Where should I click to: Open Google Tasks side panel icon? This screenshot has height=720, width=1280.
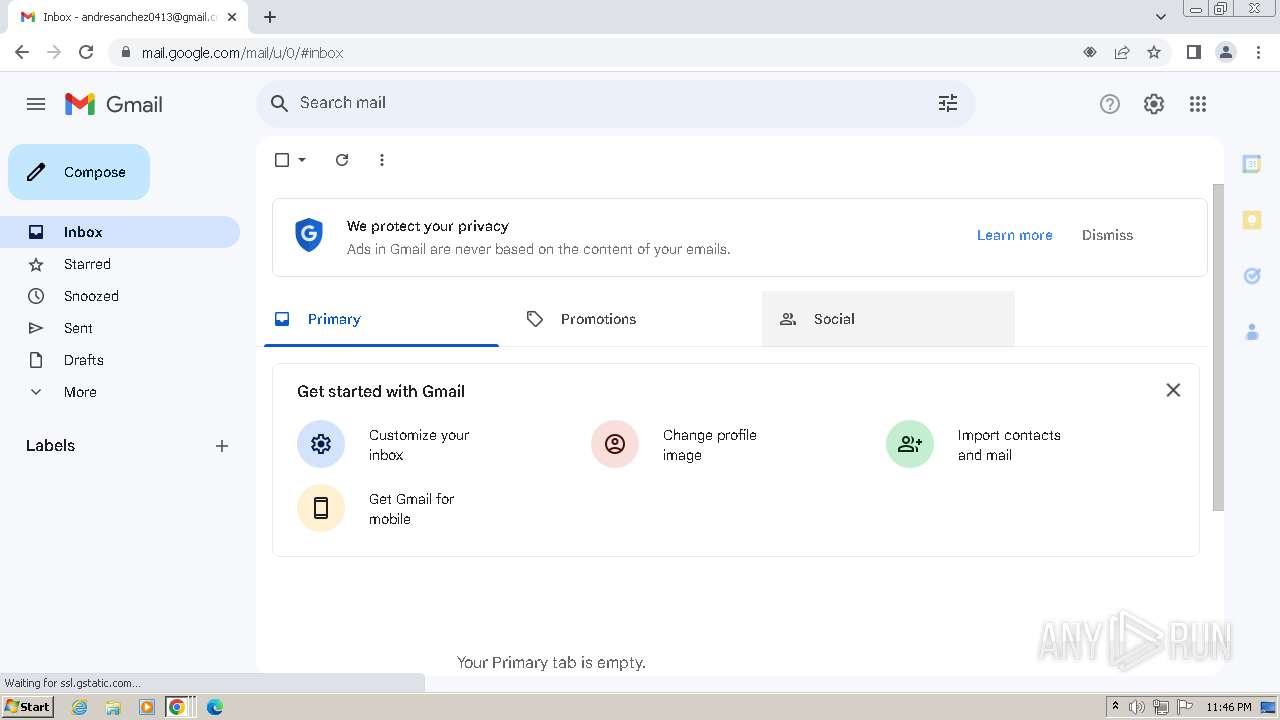(1252, 276)
